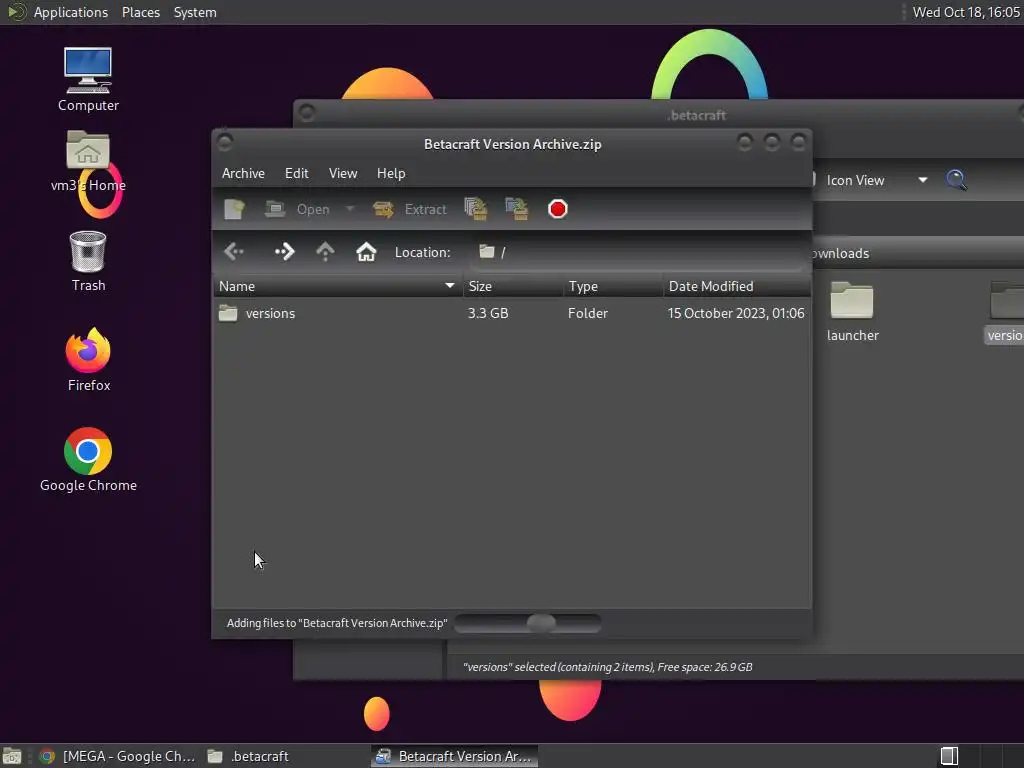Viewport: 1024px width, 768px height.
Task: Open the Edit menu
Action: point(296,173)
